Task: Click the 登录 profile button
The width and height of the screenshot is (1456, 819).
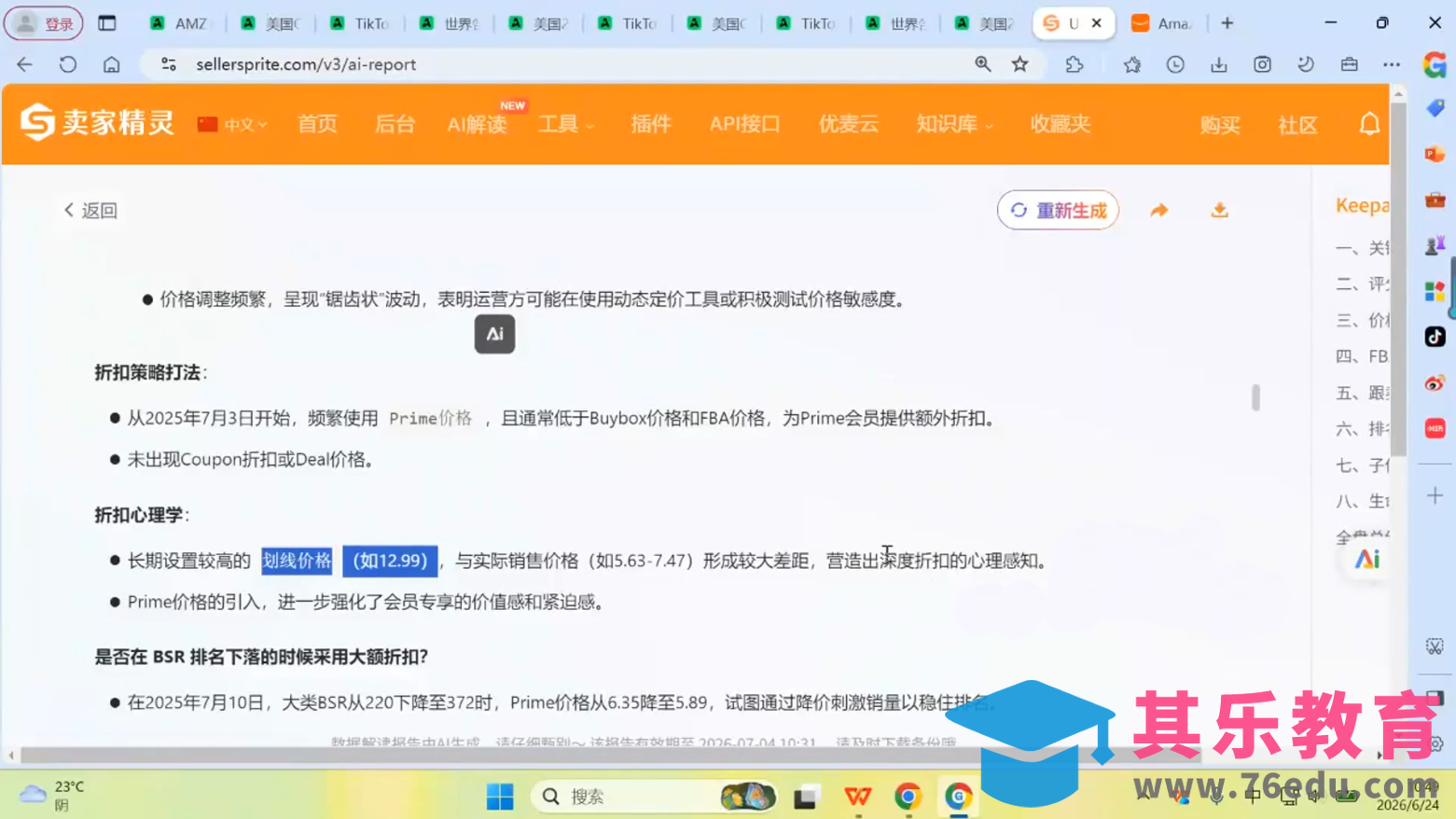Action: coord(44,23)
